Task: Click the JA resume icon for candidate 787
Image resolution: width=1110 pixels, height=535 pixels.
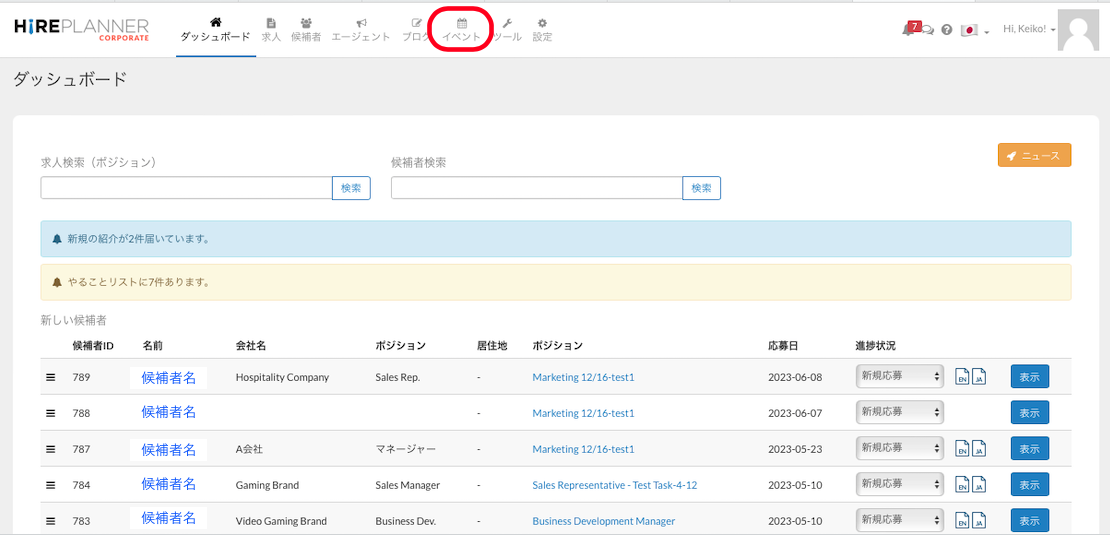Action: pyautogui.click(x=979, y=449)
